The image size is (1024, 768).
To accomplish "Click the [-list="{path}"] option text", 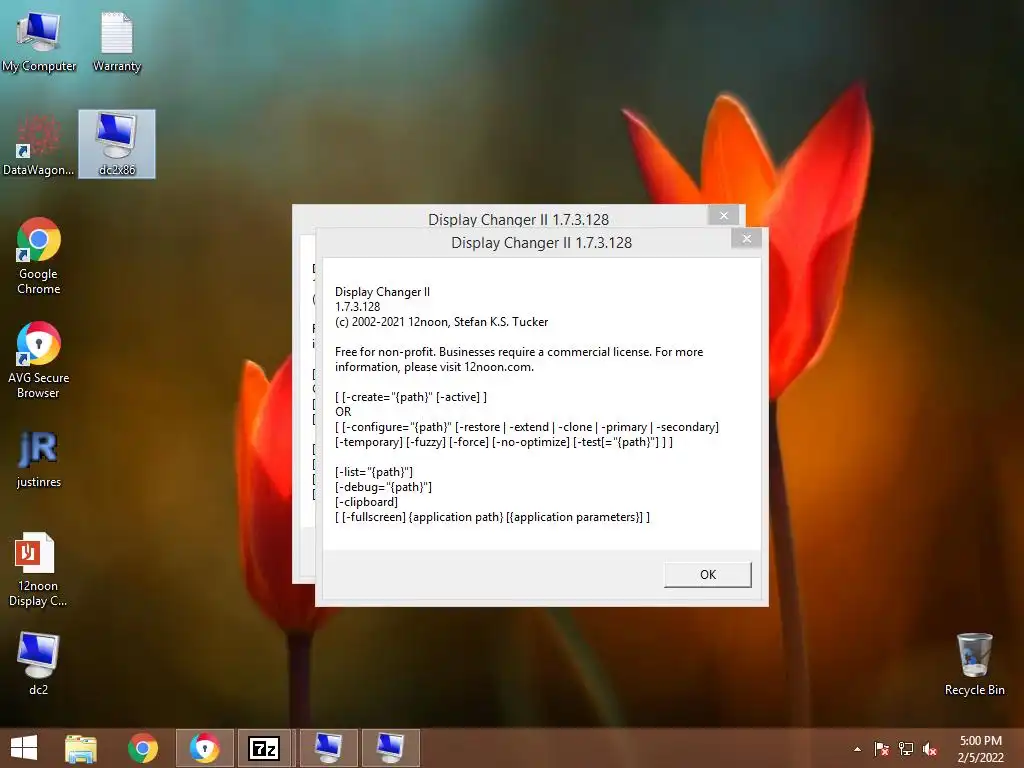I will [374, 472].
